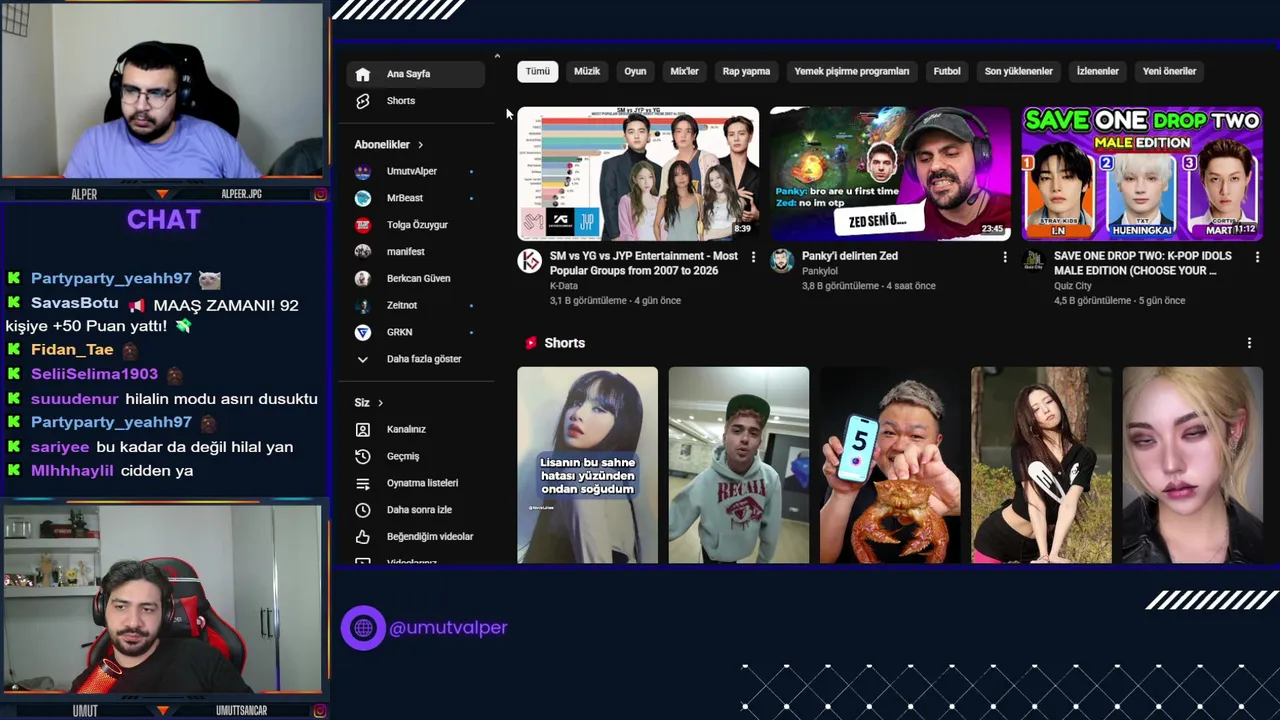Open Shorts shelf more options menu

(1249, 343)
